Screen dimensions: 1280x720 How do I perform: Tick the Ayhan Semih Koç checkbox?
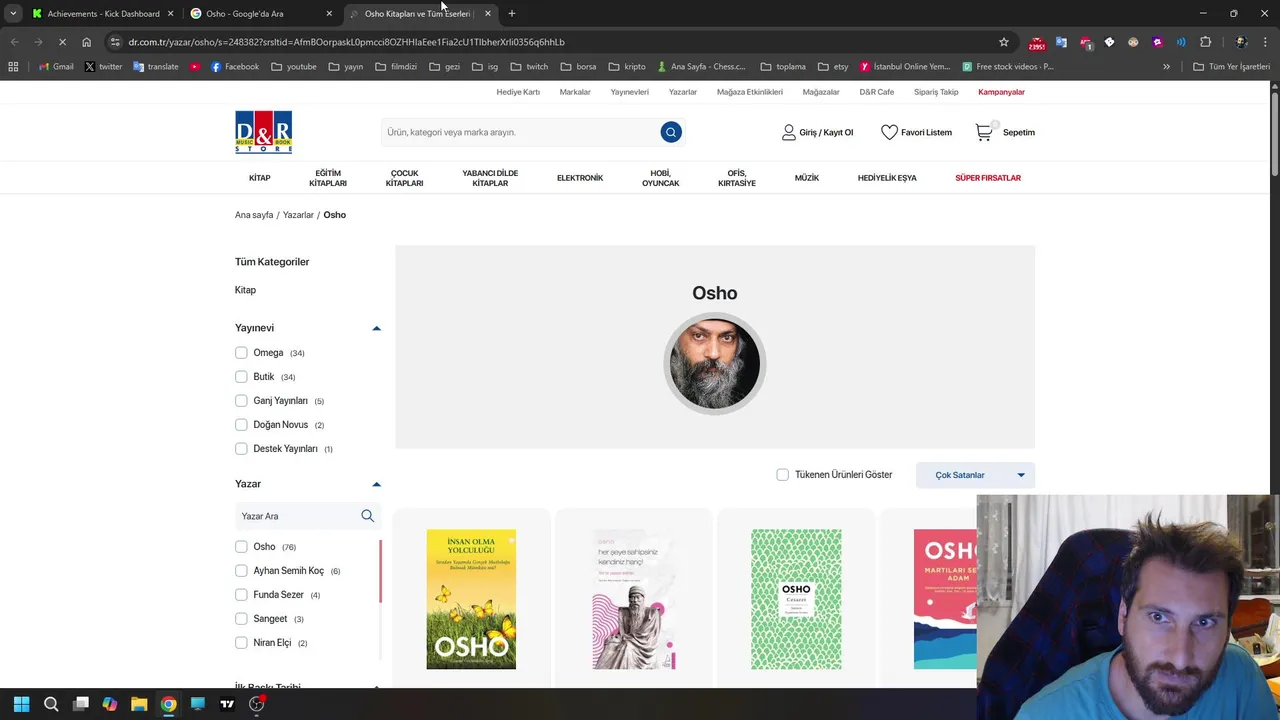[241, 571]
